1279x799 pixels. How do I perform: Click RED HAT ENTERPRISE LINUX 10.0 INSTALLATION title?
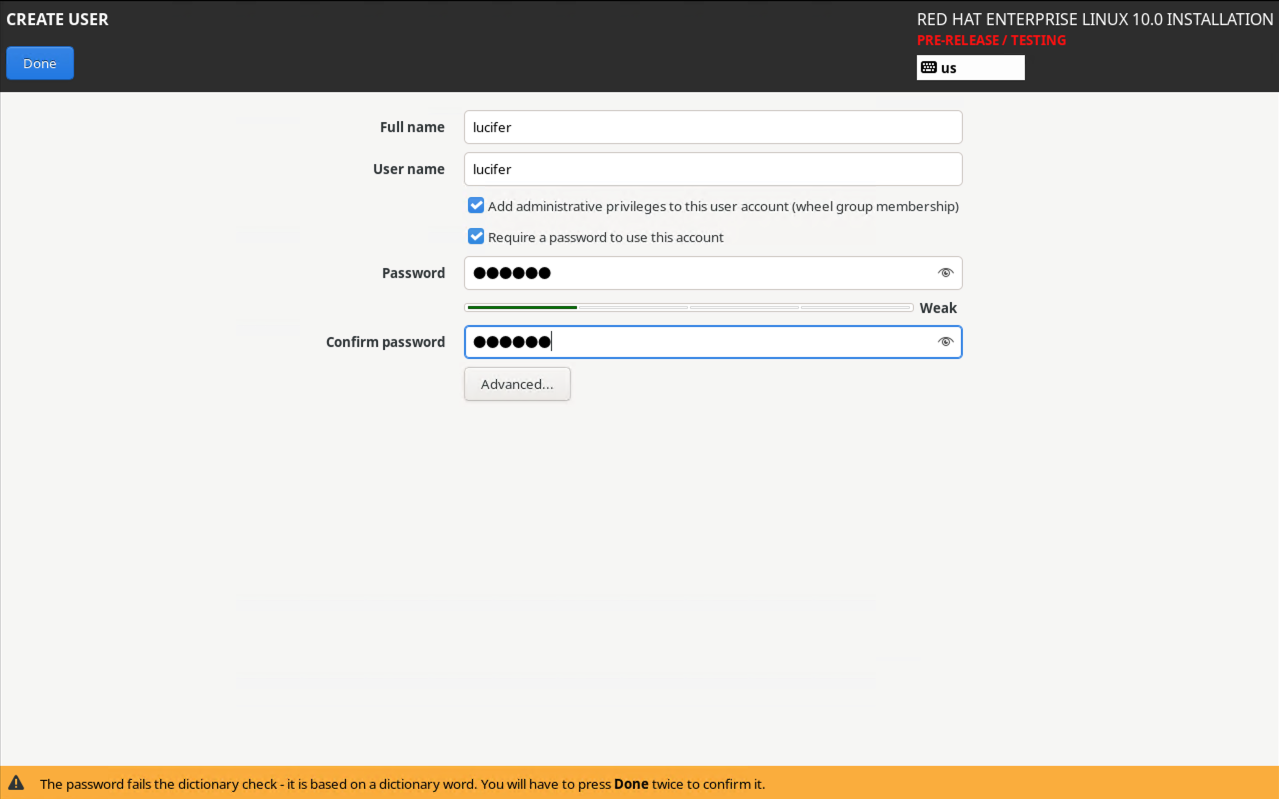pos(1095,19)
